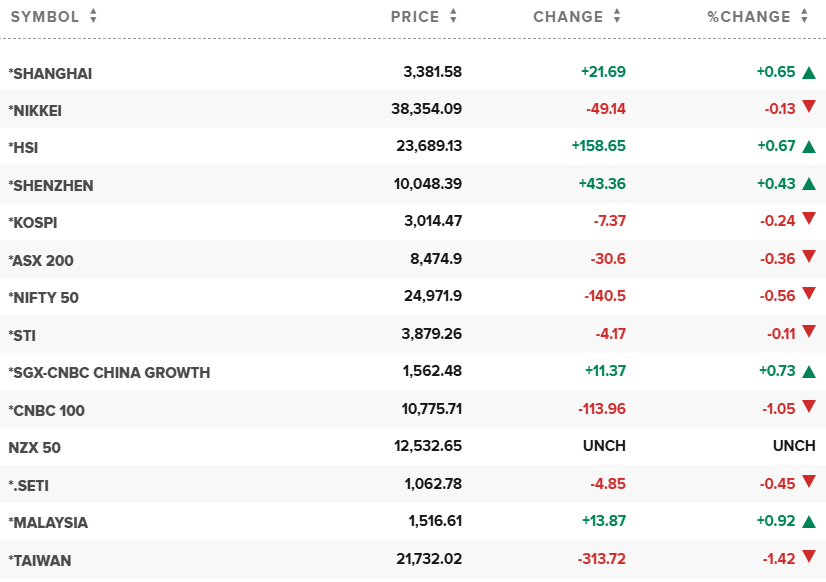Viewport: 826px width, 582px height.
Task: Open SGX-CNBC China Growth quote
Action: point(109,372)
